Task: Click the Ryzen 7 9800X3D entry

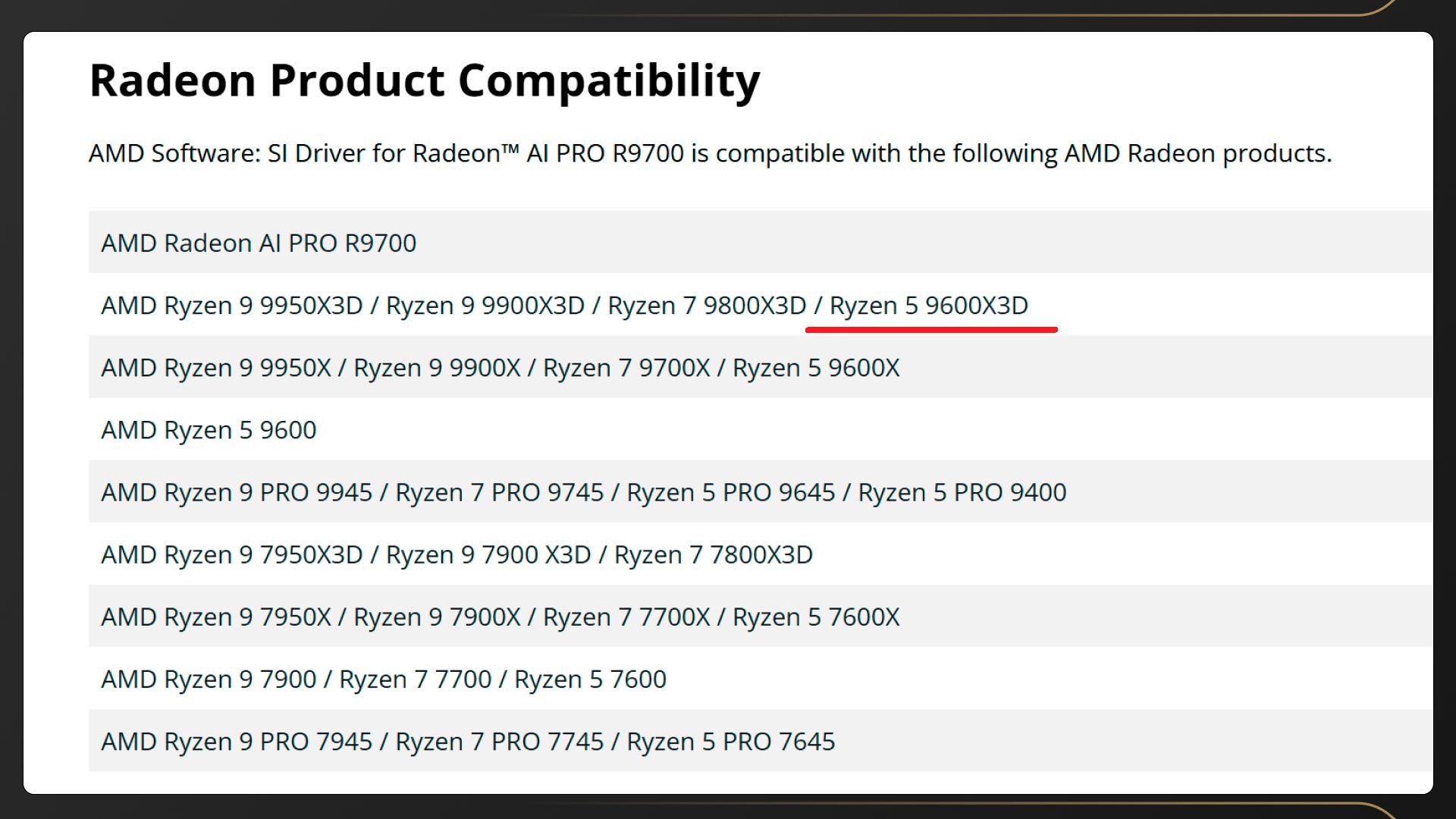Action: click(707, 306)
